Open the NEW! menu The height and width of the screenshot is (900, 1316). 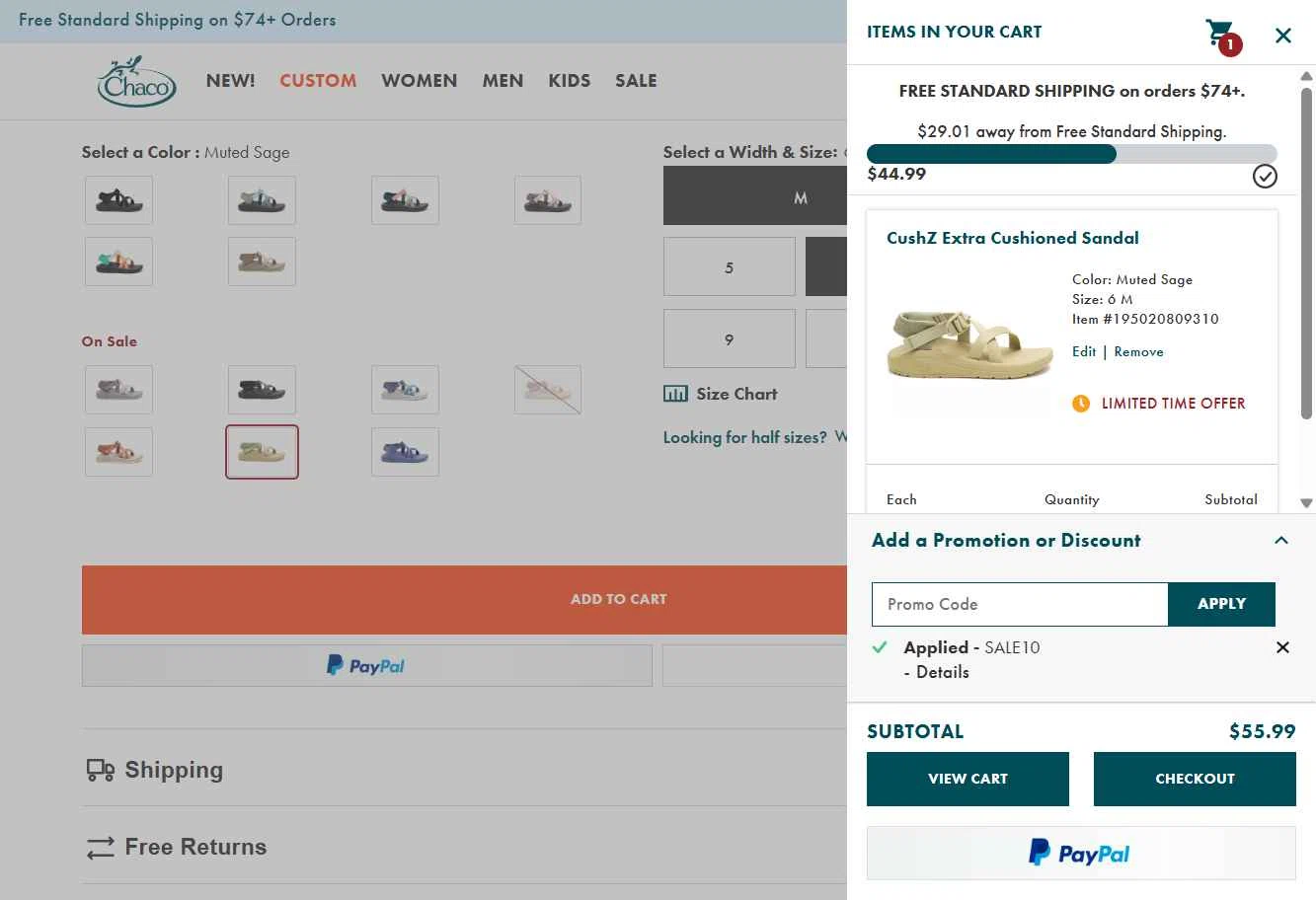(x=230, y=81)
